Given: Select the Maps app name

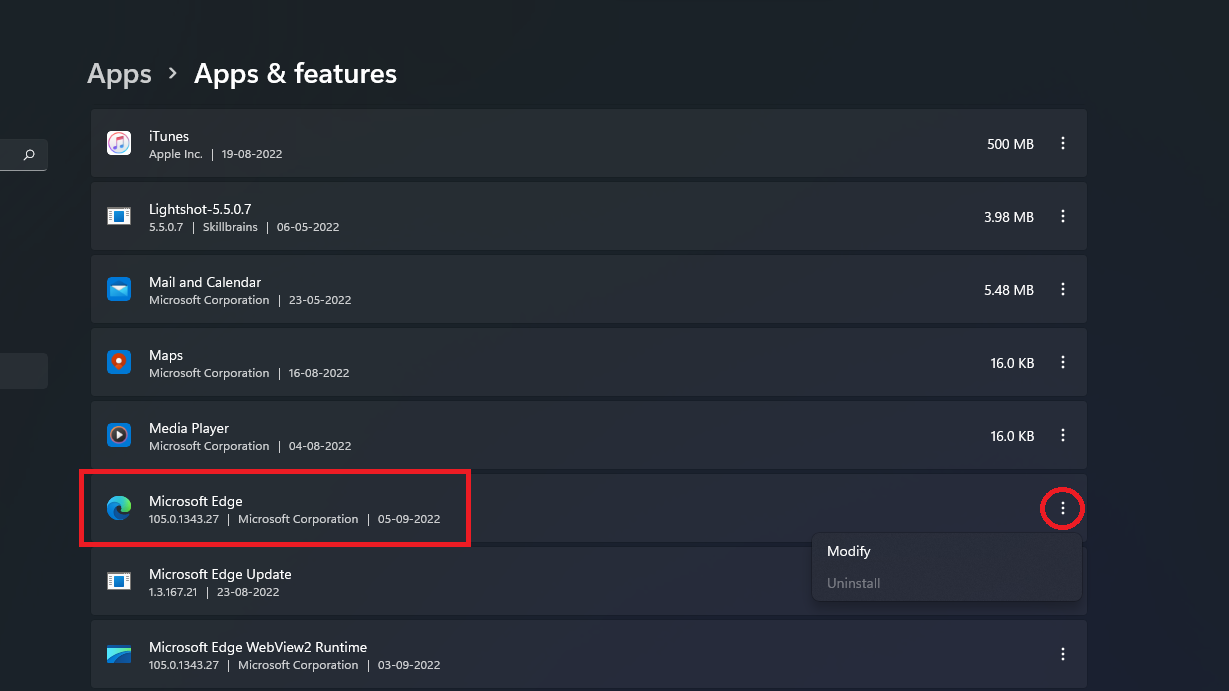Looking at the screenshot, I should pyautogui.click(x=166, y=355).
